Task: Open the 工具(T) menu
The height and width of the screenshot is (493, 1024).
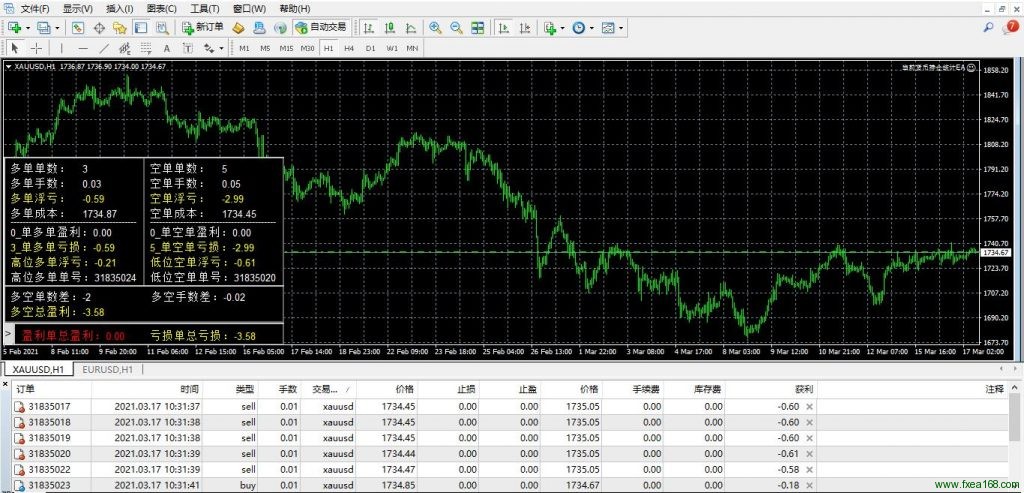Action: pyautogui.click(x=205, y=8)
